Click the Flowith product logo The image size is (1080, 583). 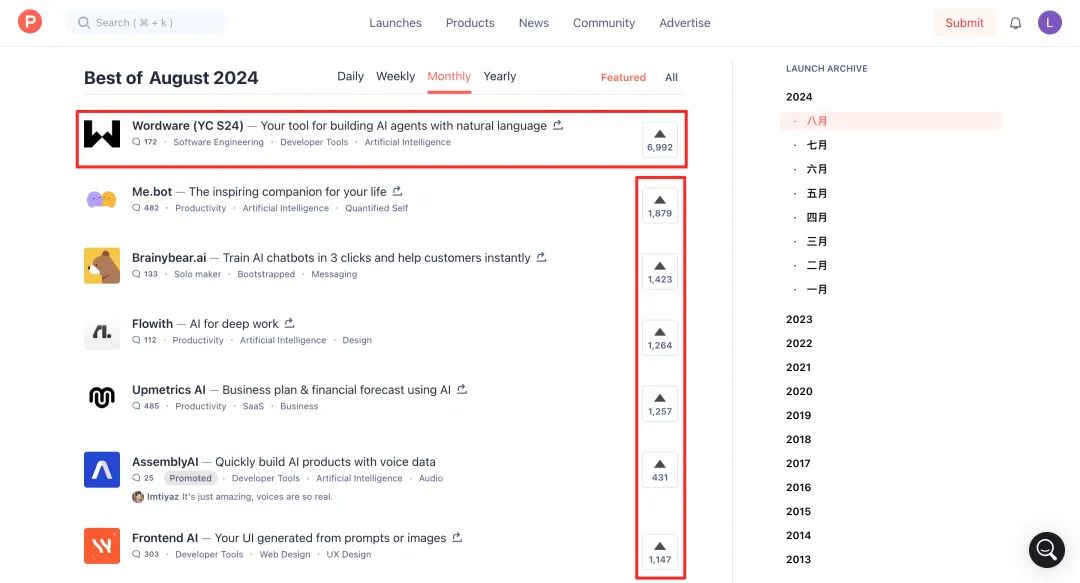102,332
